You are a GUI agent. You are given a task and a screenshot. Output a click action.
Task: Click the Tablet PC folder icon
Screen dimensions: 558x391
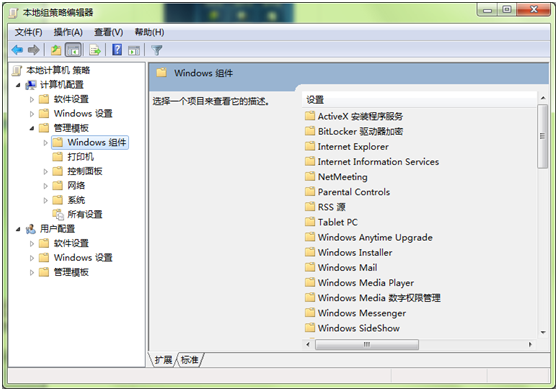coord(310,222)
